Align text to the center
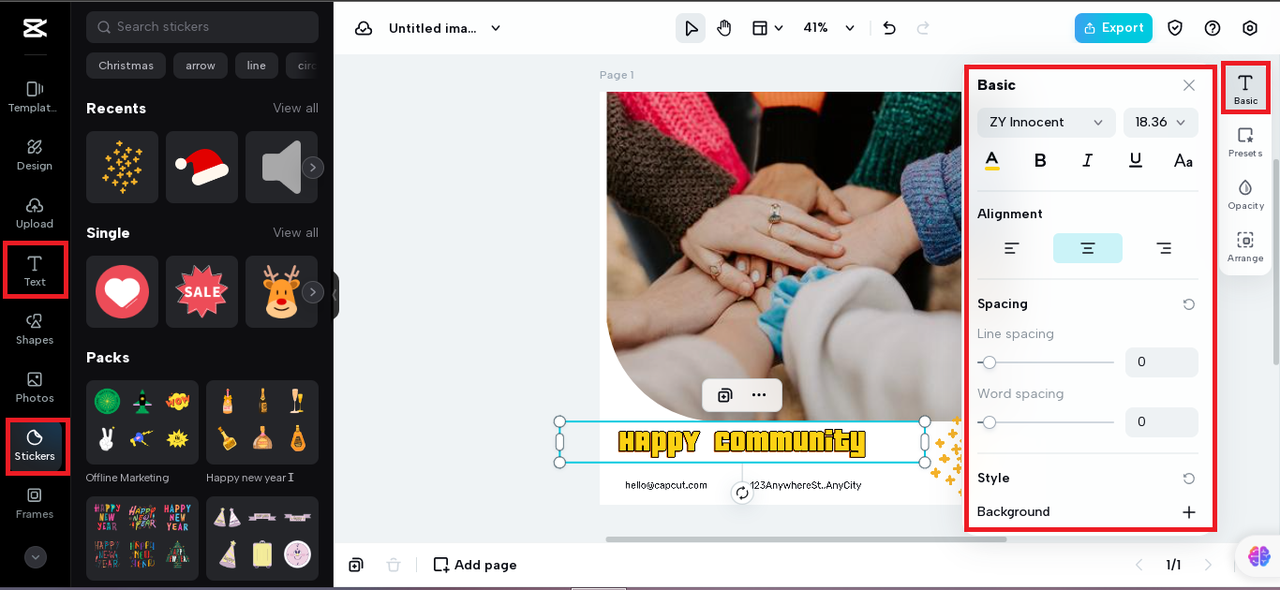 tap(1088, 248)
